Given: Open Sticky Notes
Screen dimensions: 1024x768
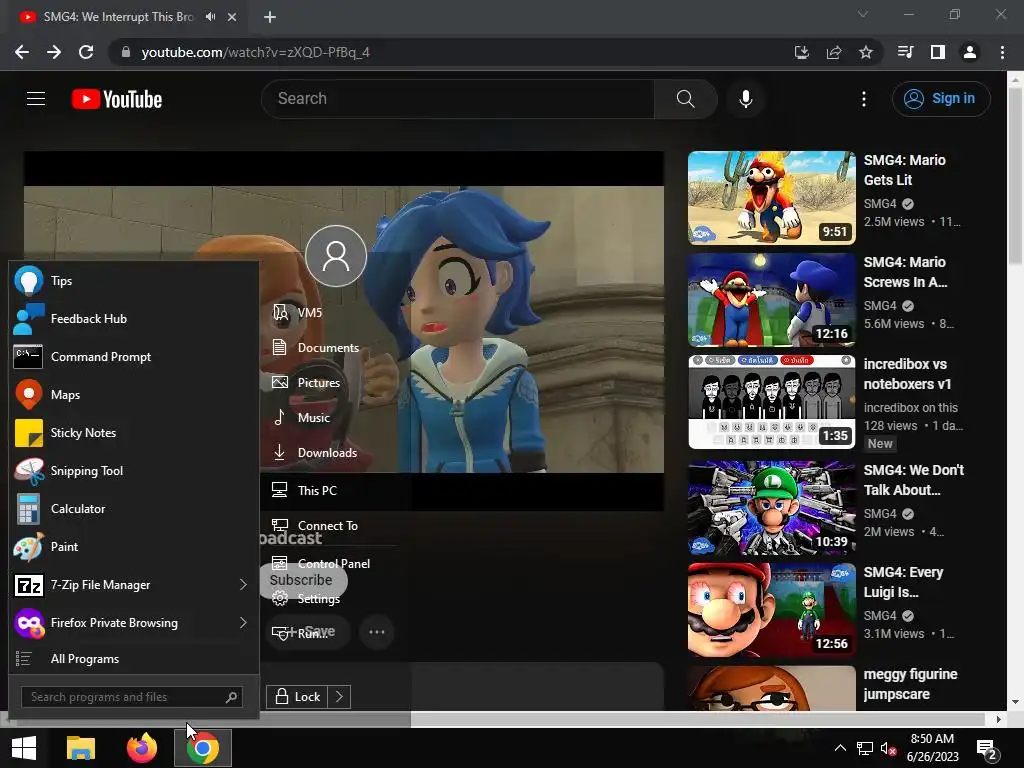Looking at the screenshot, I should [x=134, y=432].
